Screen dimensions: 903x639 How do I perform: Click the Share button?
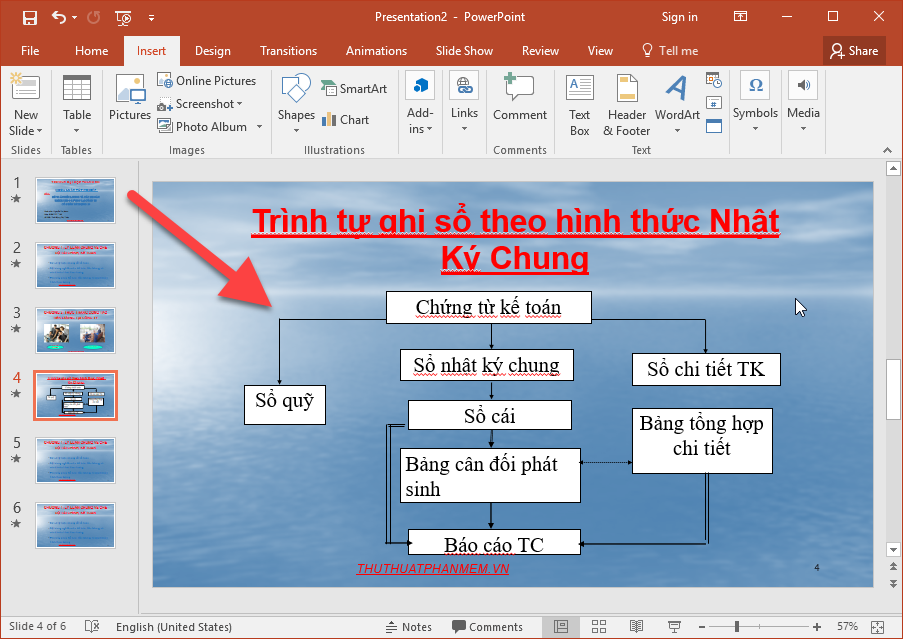(853, 50)
